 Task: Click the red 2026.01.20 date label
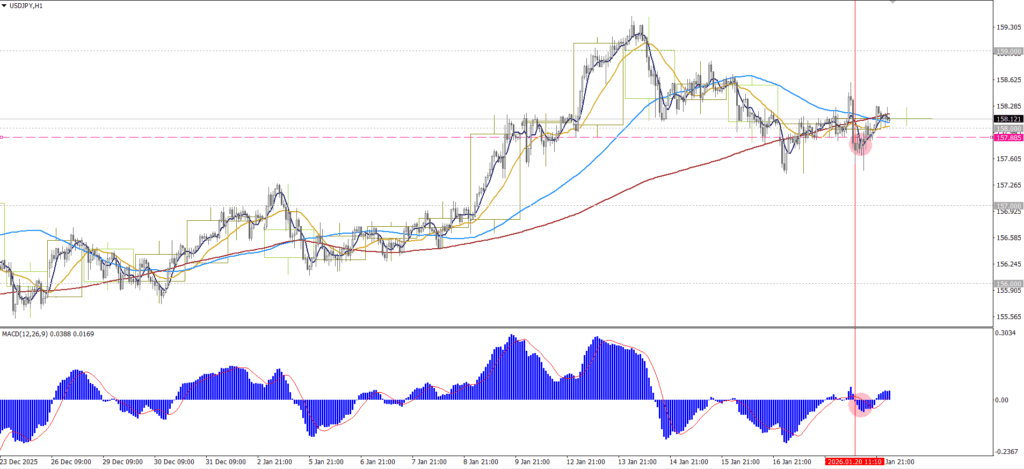853,463
